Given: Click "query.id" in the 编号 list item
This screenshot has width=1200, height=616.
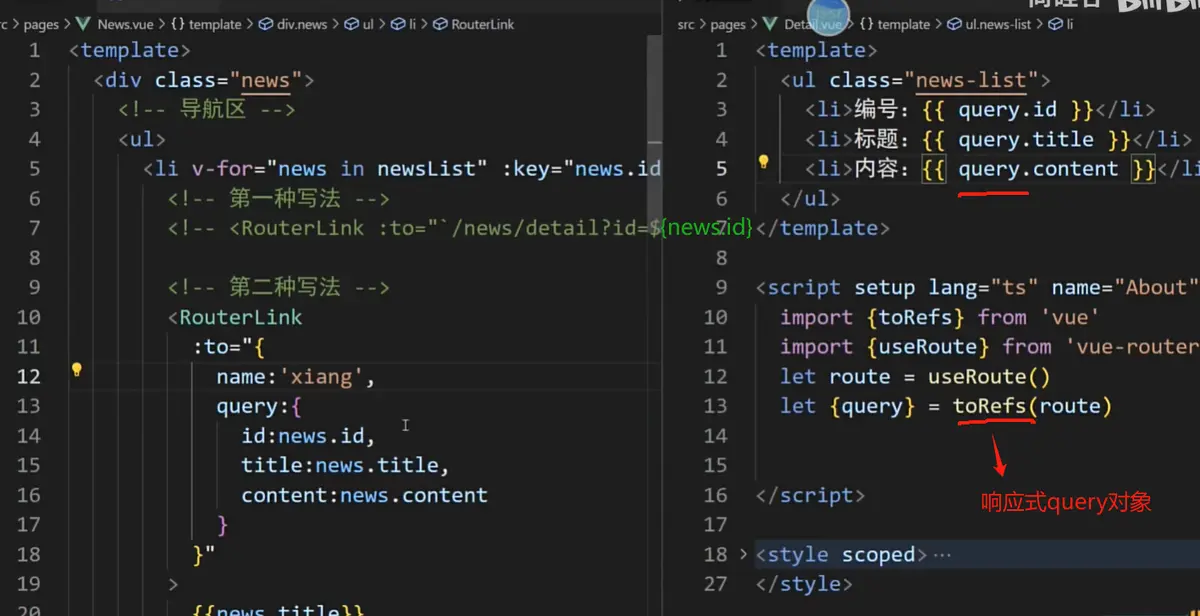Looking at the screenshot, I should click(1007, 109).
